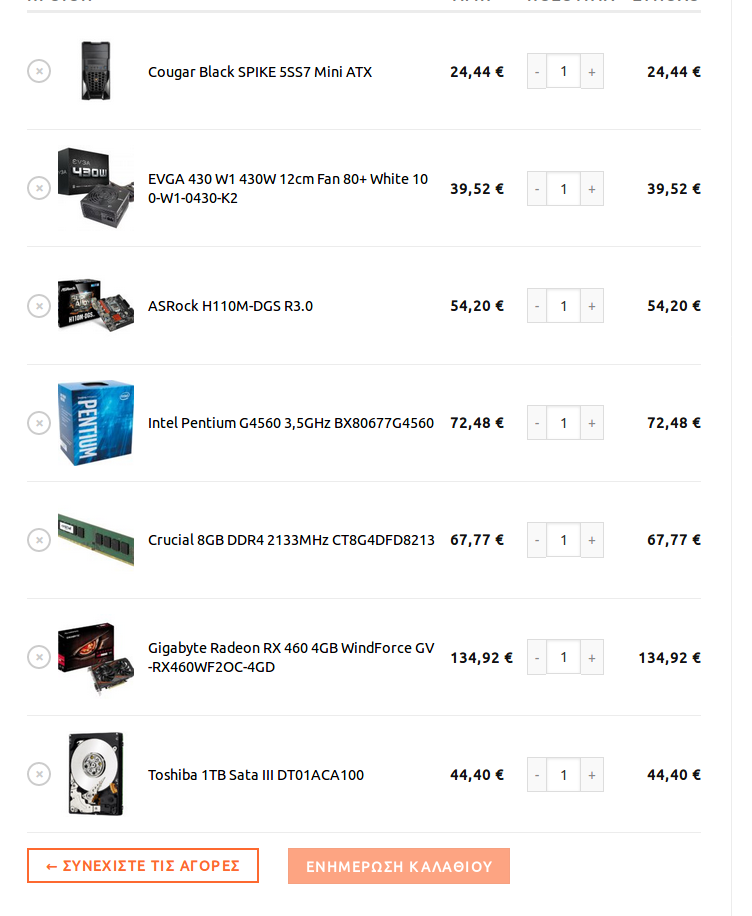Remove Gigabyte Radeon RX 460 from cart
Screen dimensions: 752x916
pyautogui.click(x=39, y=657)
